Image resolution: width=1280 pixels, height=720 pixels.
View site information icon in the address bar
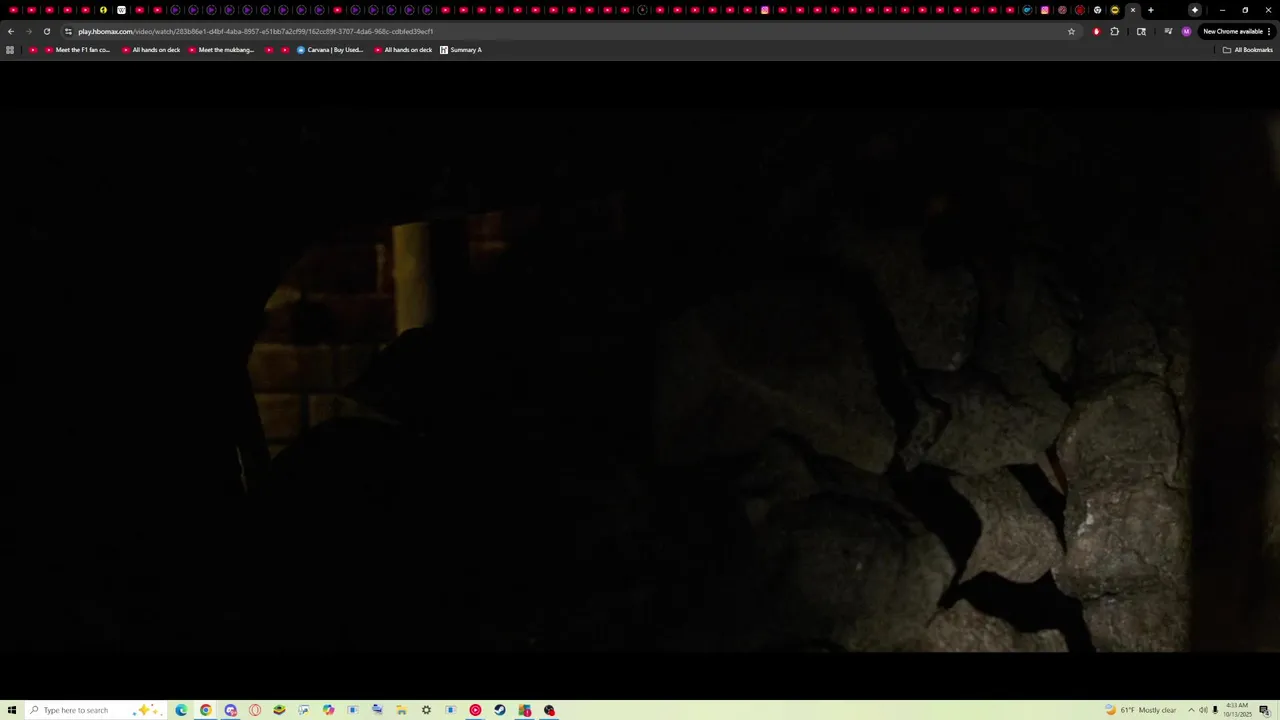tap(68, 31)
